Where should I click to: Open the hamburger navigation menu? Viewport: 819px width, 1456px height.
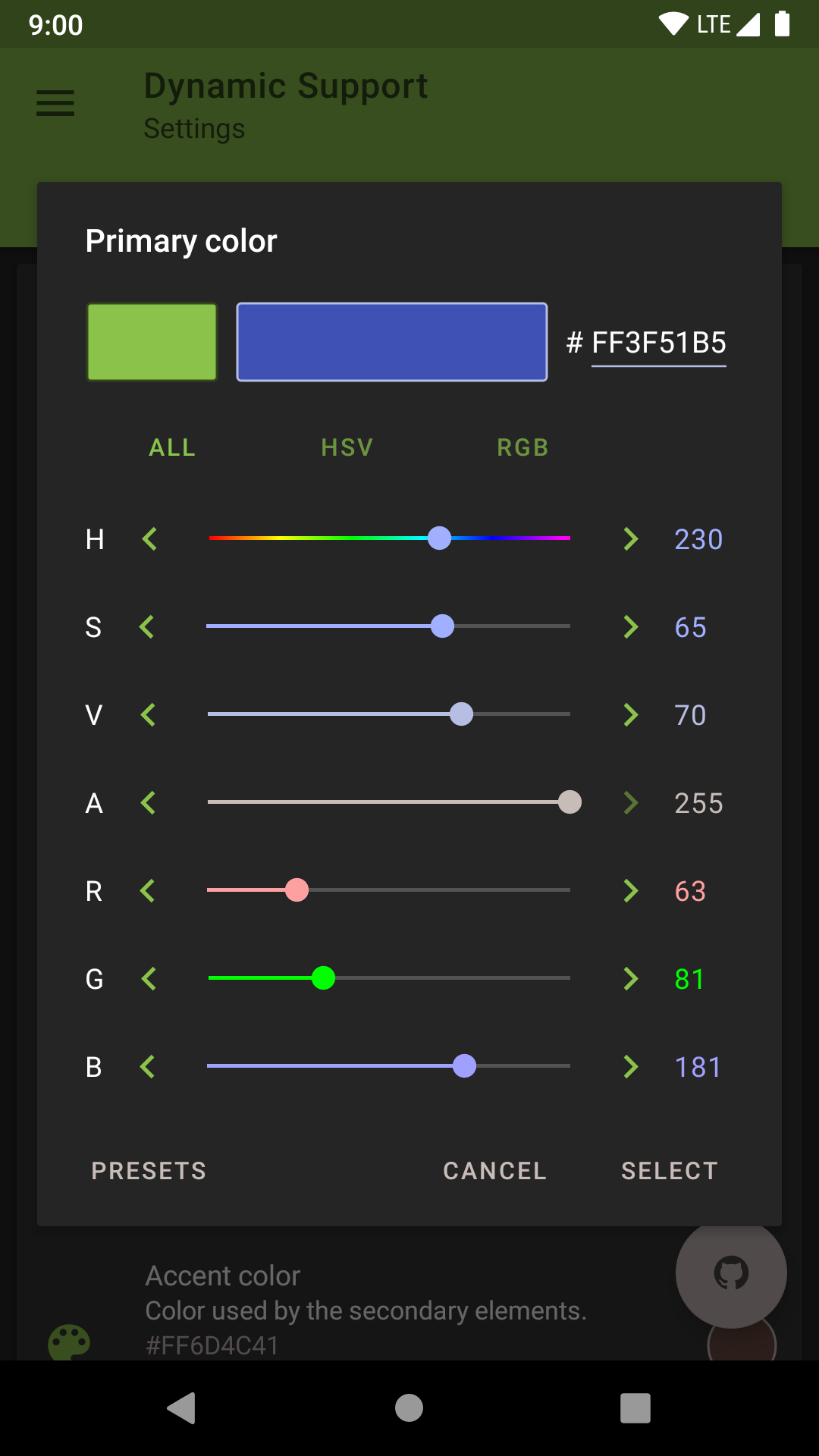coord(55,103)
